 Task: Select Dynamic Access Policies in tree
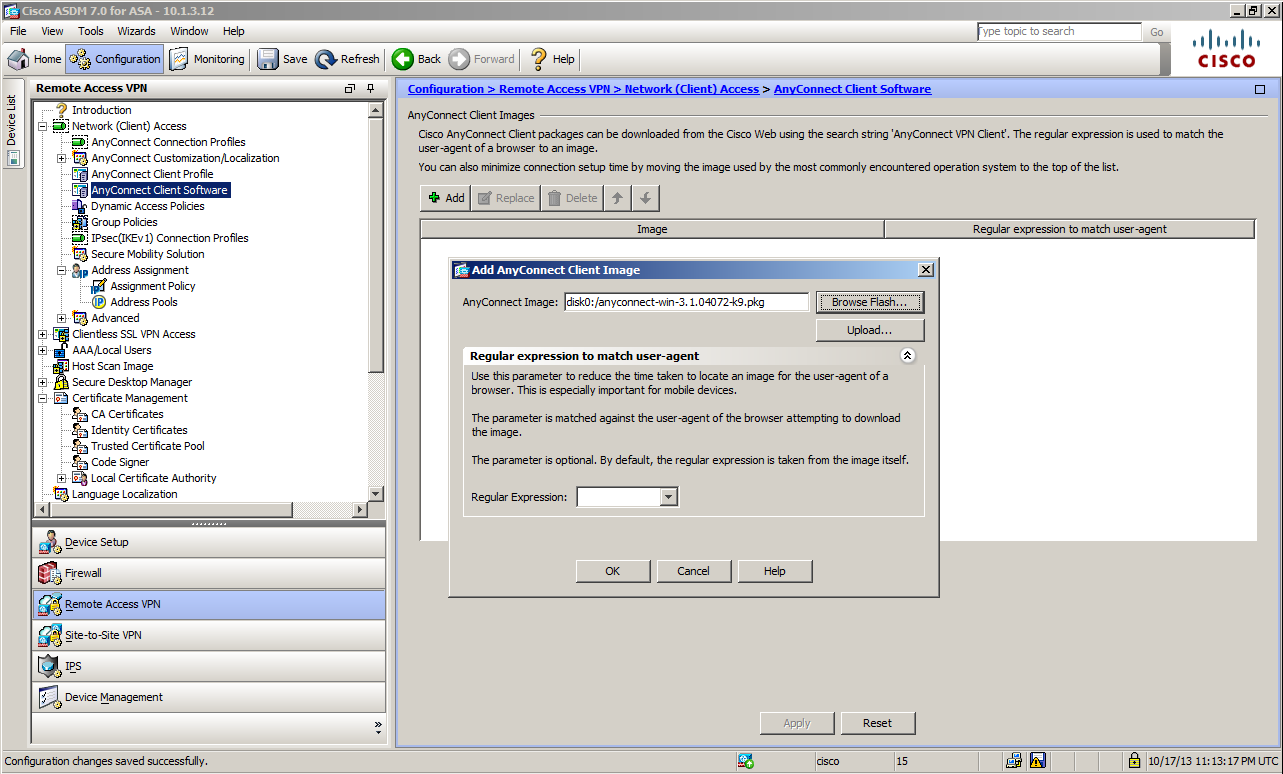[x=148, y=206]
